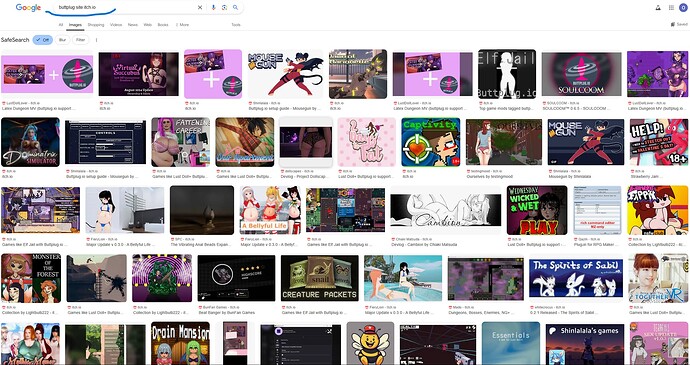Screen dimensions: 690x365
Task: Expand the More search categories menu
Action: click(x=182, y=25)
